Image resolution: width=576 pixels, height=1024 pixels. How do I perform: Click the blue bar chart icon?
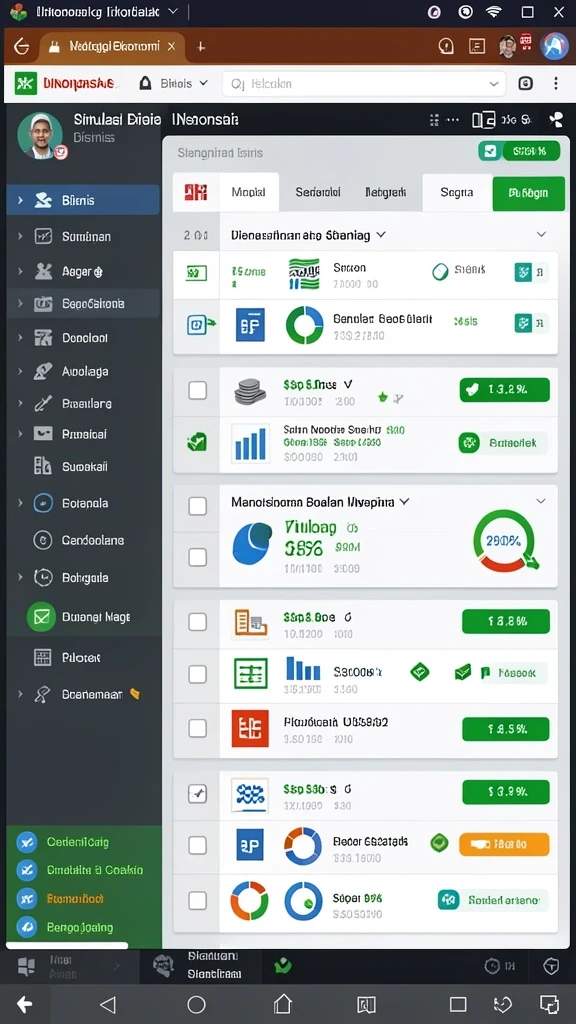[x=250, y=443]
